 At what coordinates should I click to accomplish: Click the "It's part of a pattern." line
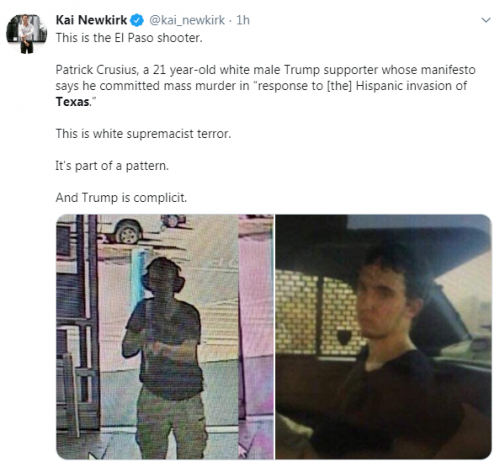point(112,166)
